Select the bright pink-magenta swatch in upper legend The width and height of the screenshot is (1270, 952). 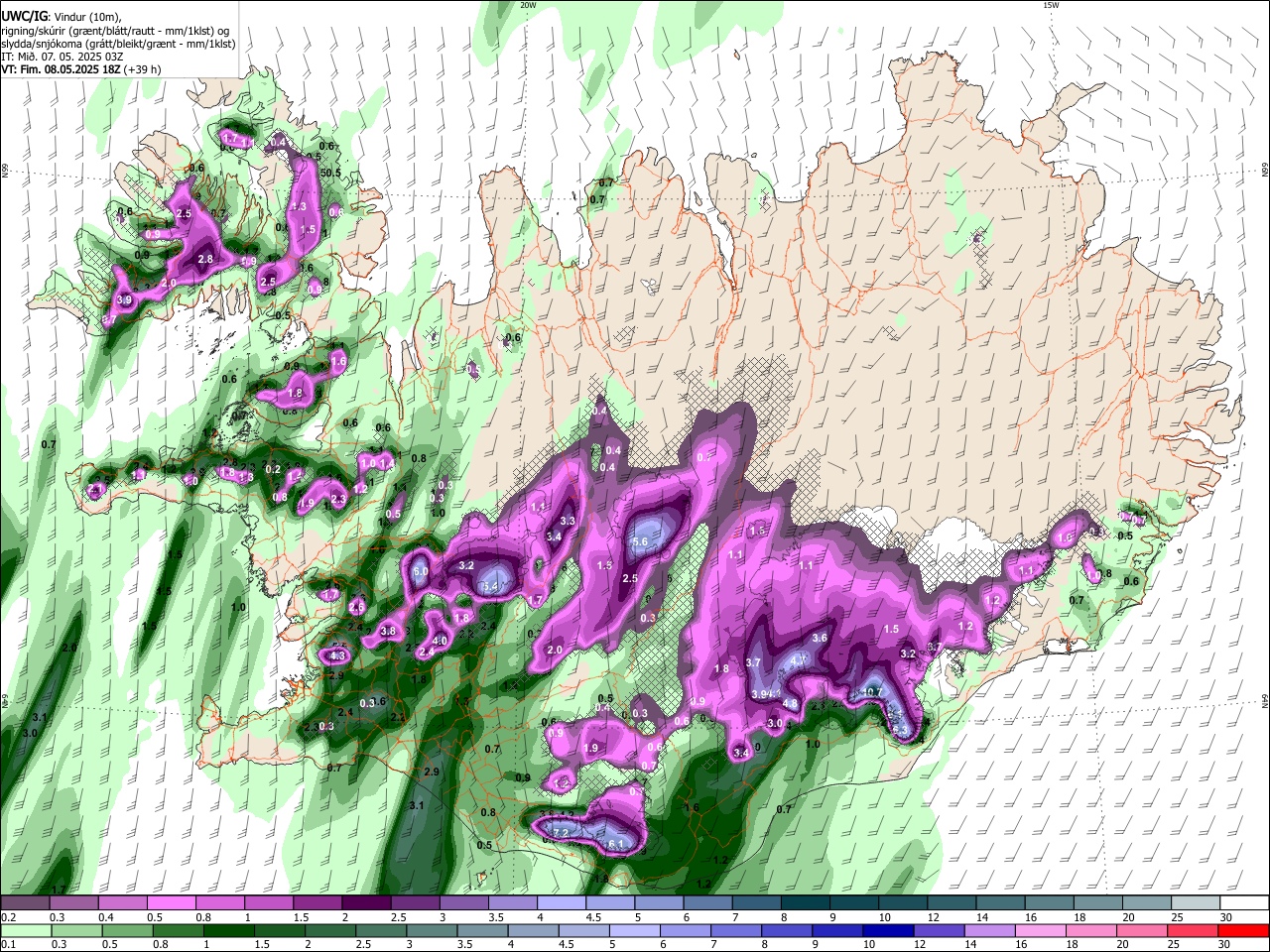coord(171,903)
